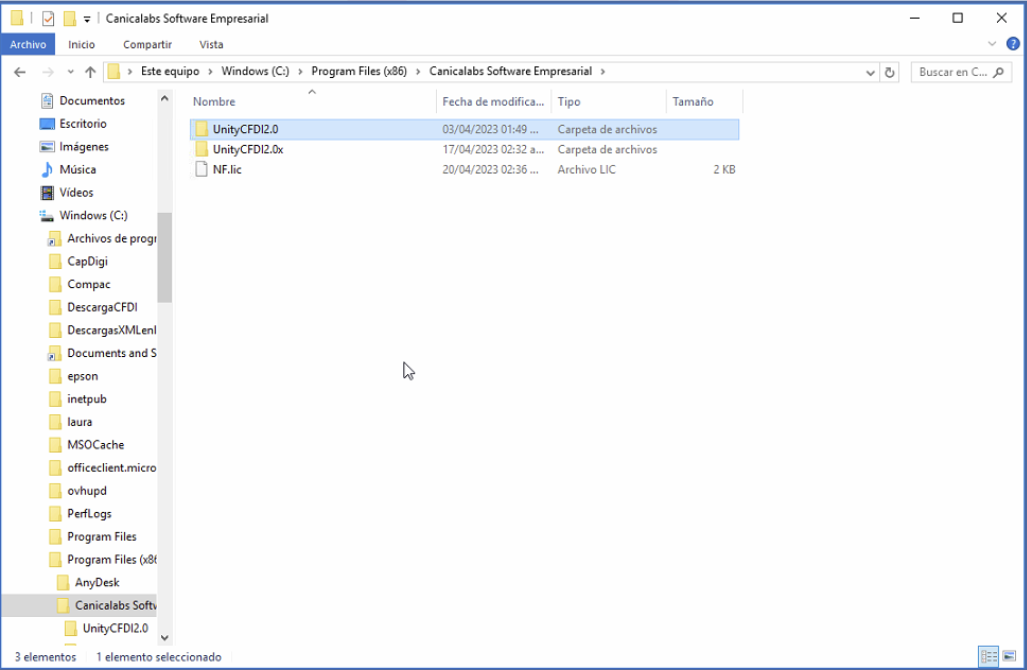
Task: Open the Compartir ribbon tab
Action: (147, 45)
